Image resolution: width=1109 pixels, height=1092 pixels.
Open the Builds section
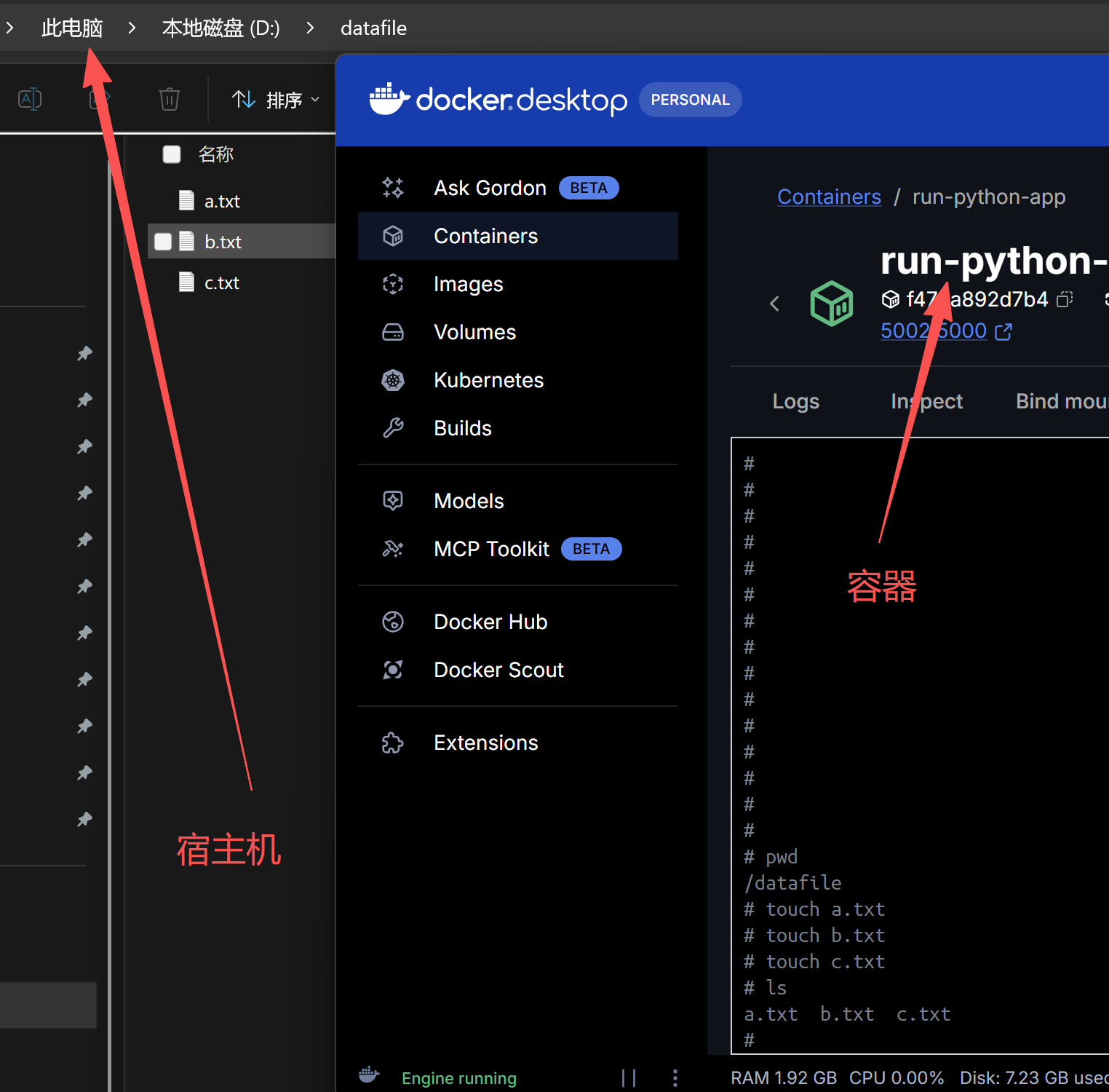coord(518,428)
